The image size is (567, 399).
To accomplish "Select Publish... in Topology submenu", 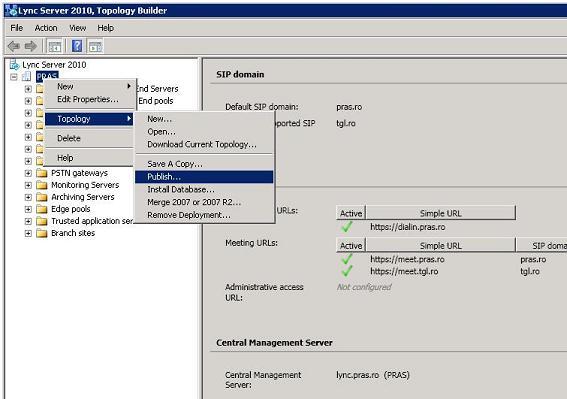I will coord(204,177).
